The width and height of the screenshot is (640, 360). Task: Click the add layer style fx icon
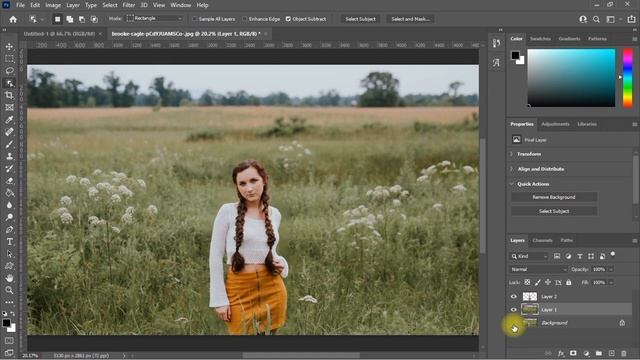[561, 353]
